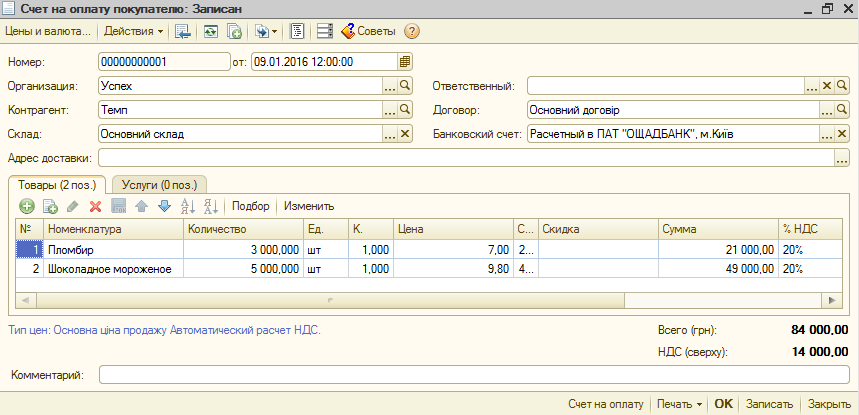Screen dimensions: 859x415
Task: Sort rows ascending in goods toolbar
Action: tap(187, 206)
